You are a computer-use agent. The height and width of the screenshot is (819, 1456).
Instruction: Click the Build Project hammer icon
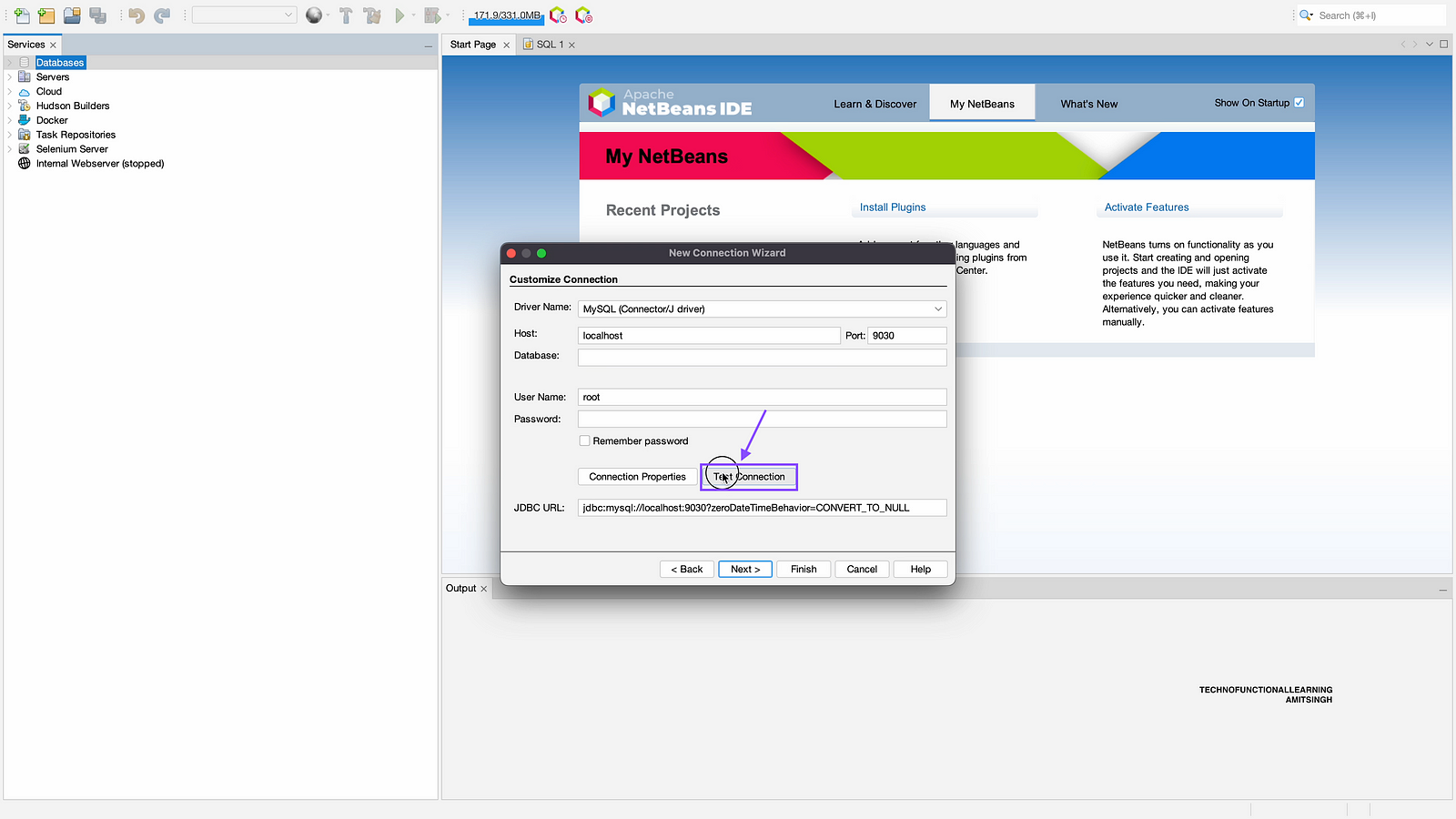click(346, 15)
